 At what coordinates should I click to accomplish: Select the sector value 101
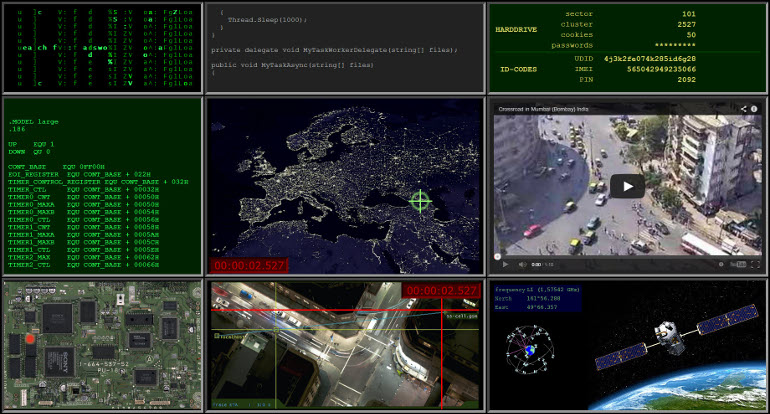pos(688,14)
